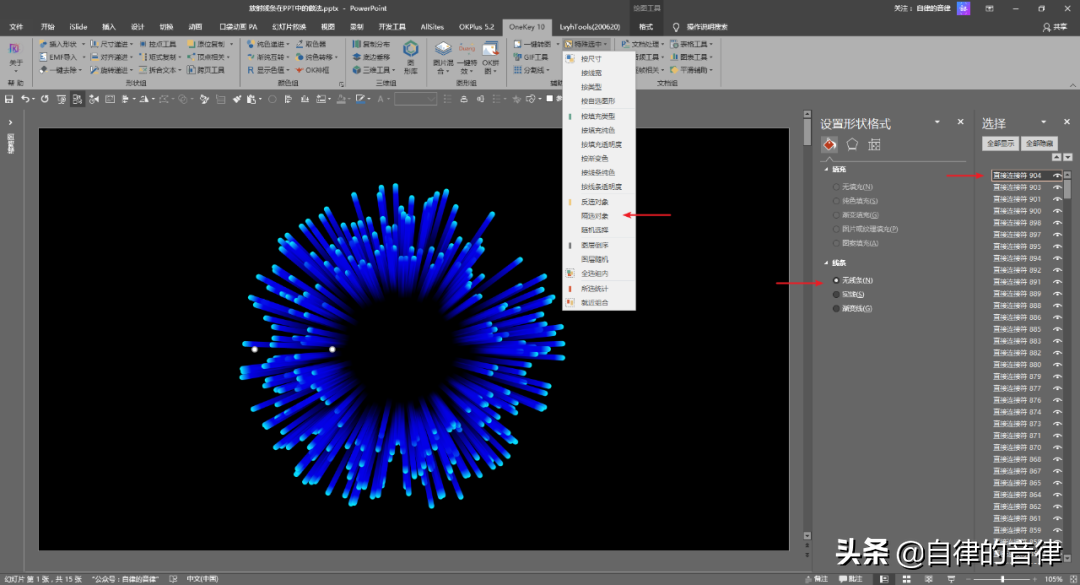
Task: Open Format Shape pane options dropdown arrow
Action: coord(937,122)
